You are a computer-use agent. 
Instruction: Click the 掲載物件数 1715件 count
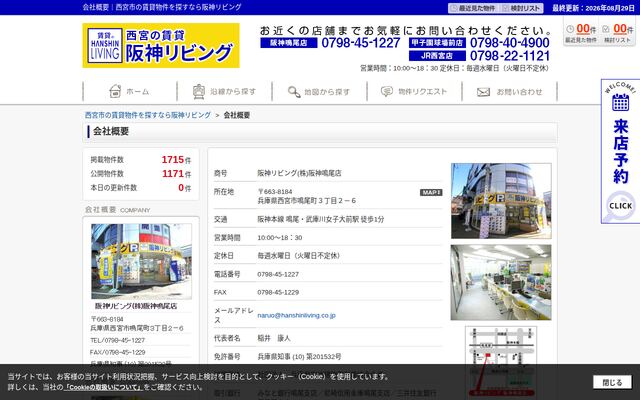click(x=176, y=160)
